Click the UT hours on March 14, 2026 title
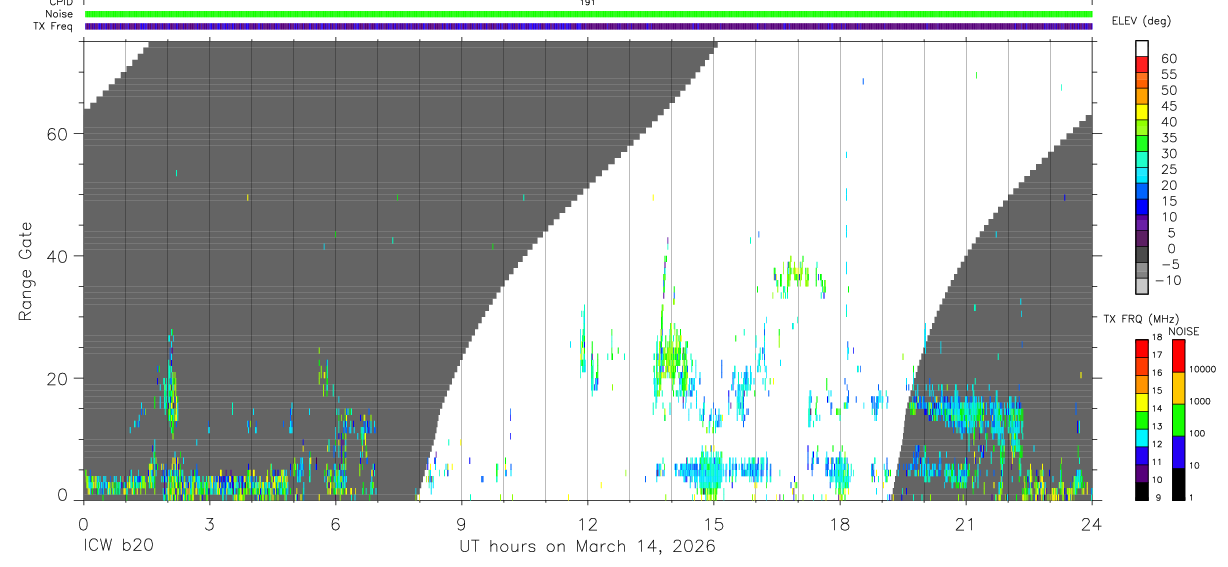This screenshot has height=567, width=1228. pos(587,546)
